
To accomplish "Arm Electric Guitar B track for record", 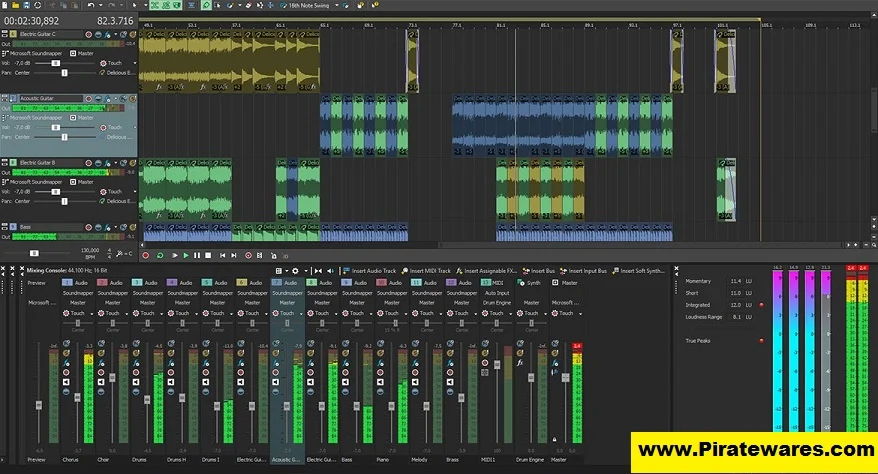I will click(88, 163).
